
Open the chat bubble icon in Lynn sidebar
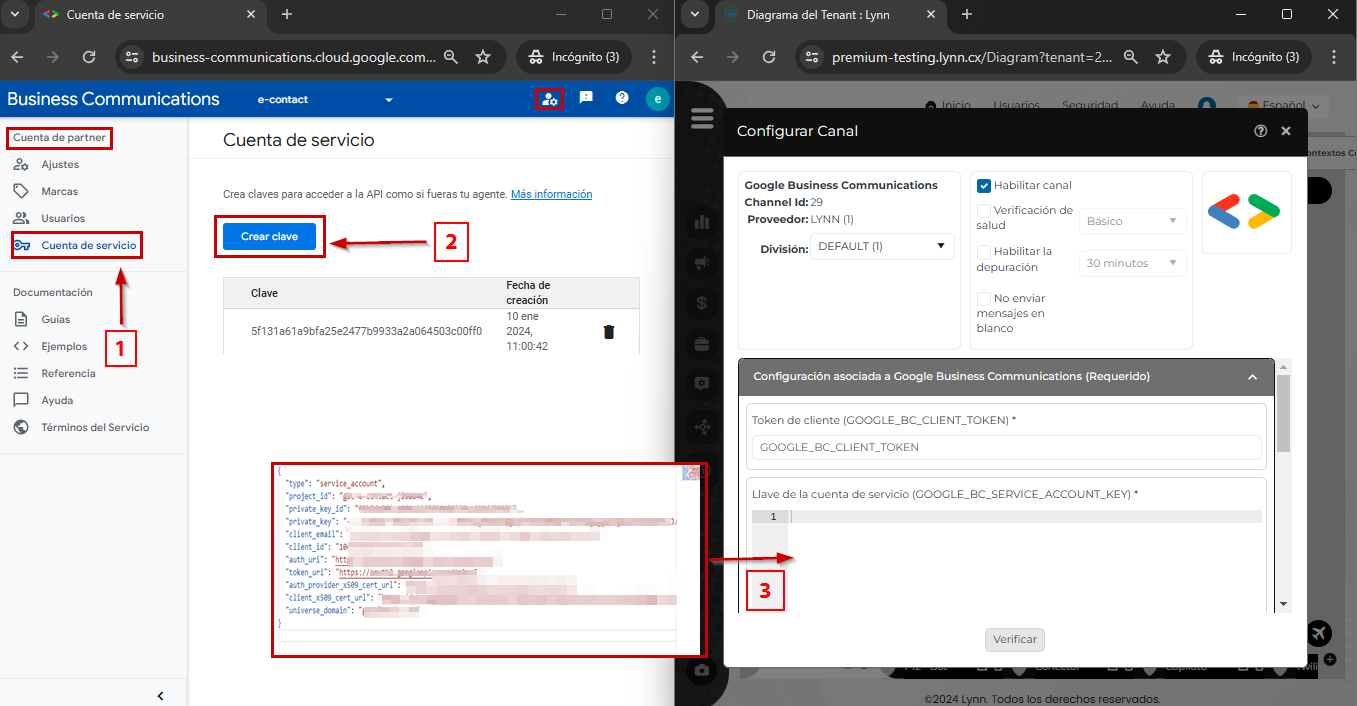point(702,384)
